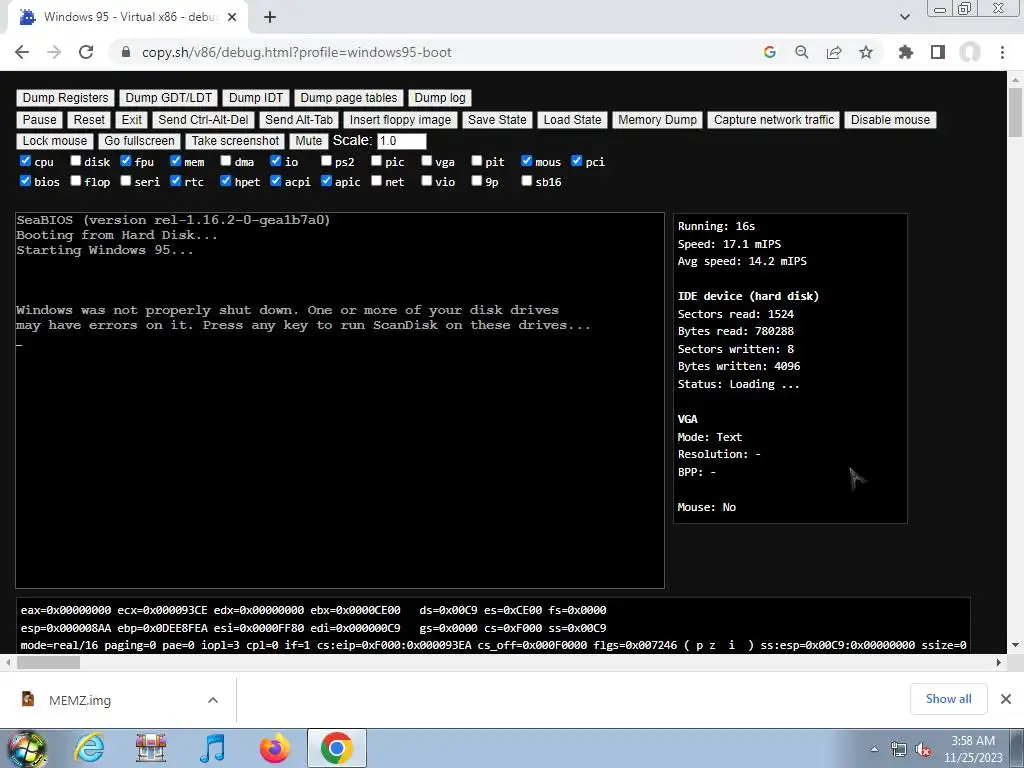Click Dump GDT/LDT button

(x=168, y=98)
